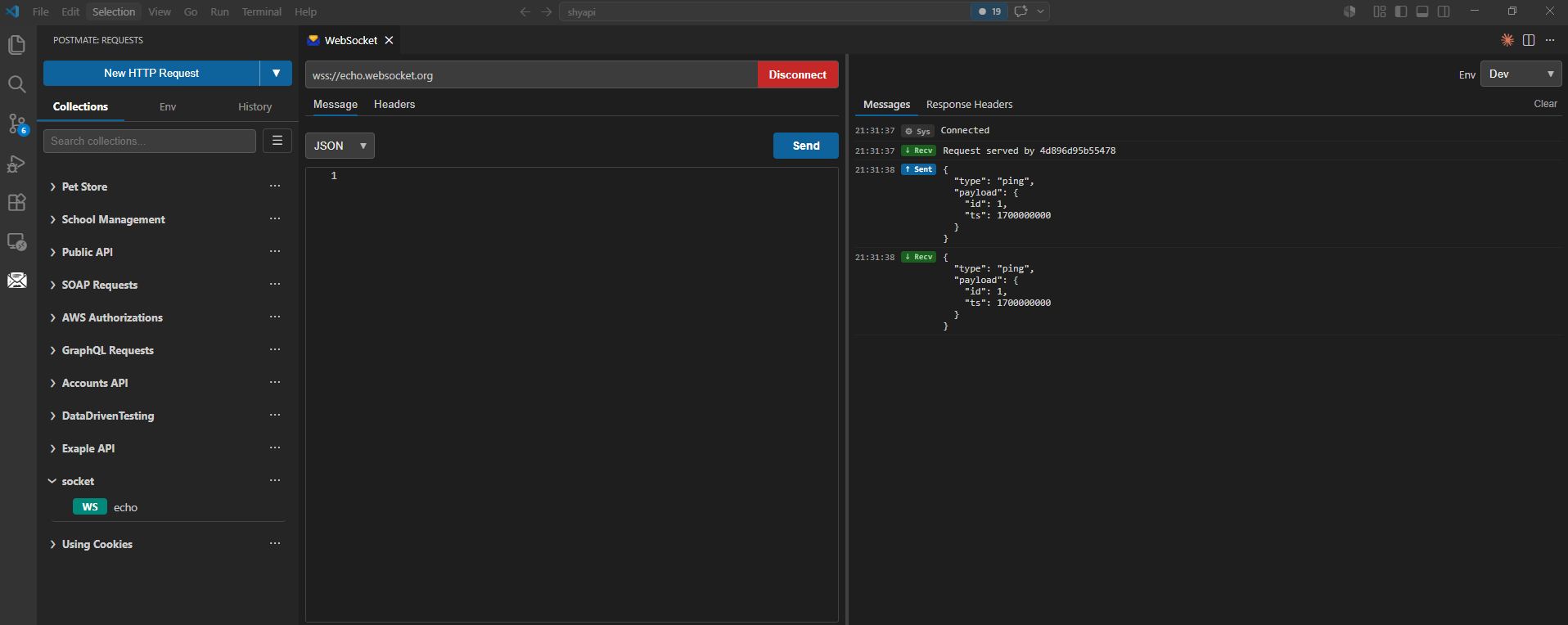Open more options for School Management collection

(275, 219)
